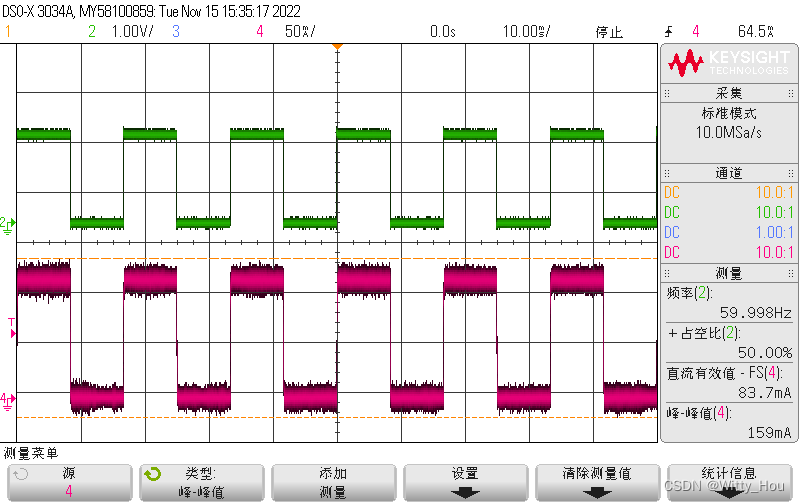Click the upper orange dashed measurement cursor

click(x=337, y=259)
